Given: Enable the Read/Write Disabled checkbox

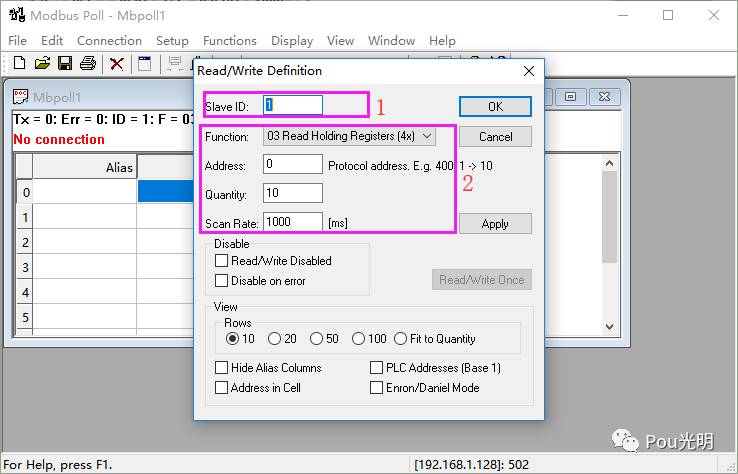Looking at the screenshot, I should [x=222, y=261].
